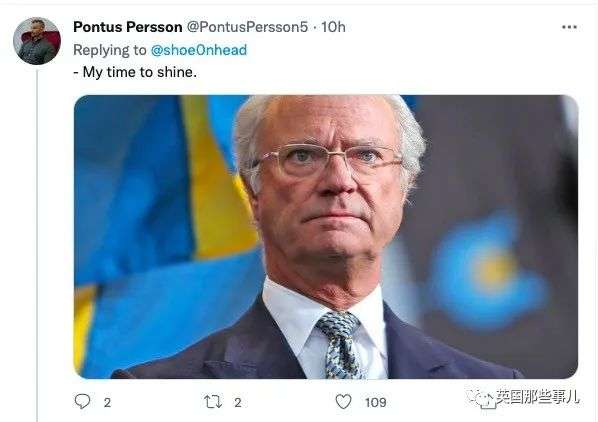Click the WeChat logo in the watermark
This screenshot has width=598, height=422.
point(481,399)
